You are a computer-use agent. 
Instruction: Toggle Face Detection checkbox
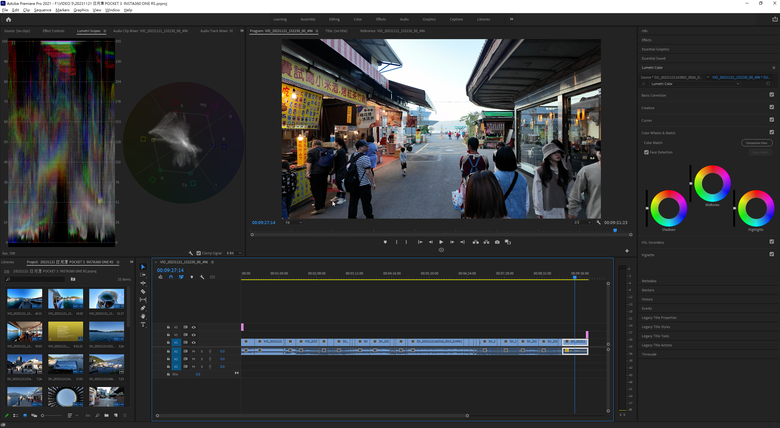click(646, 152)
